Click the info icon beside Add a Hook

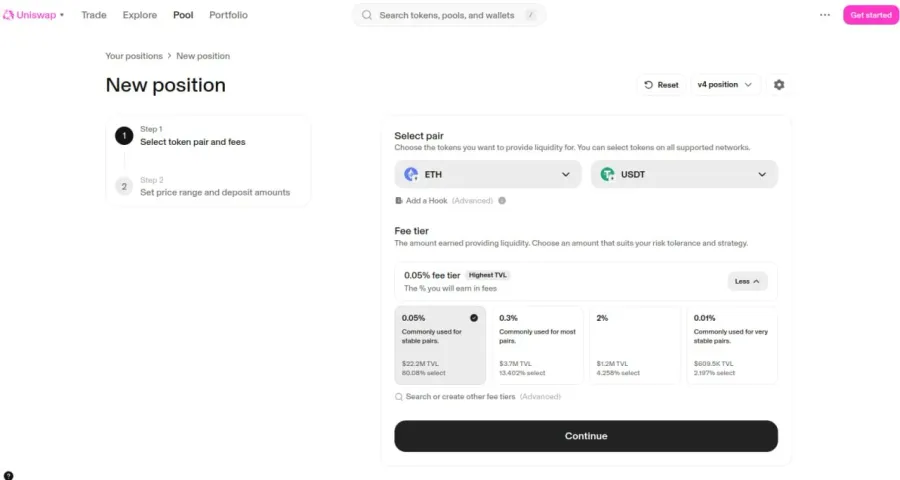pos(502,200)
